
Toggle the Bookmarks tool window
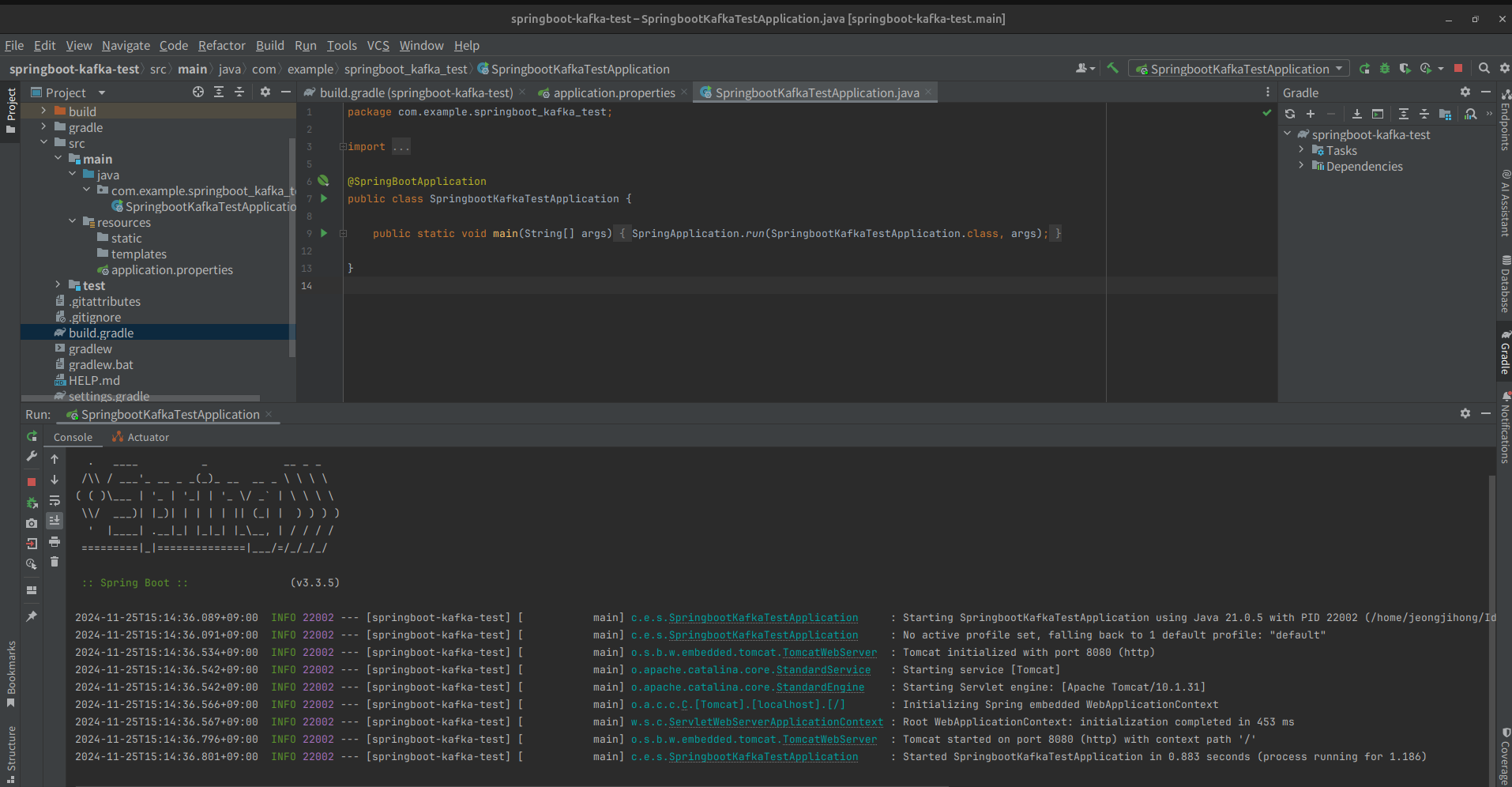[11, 673]
